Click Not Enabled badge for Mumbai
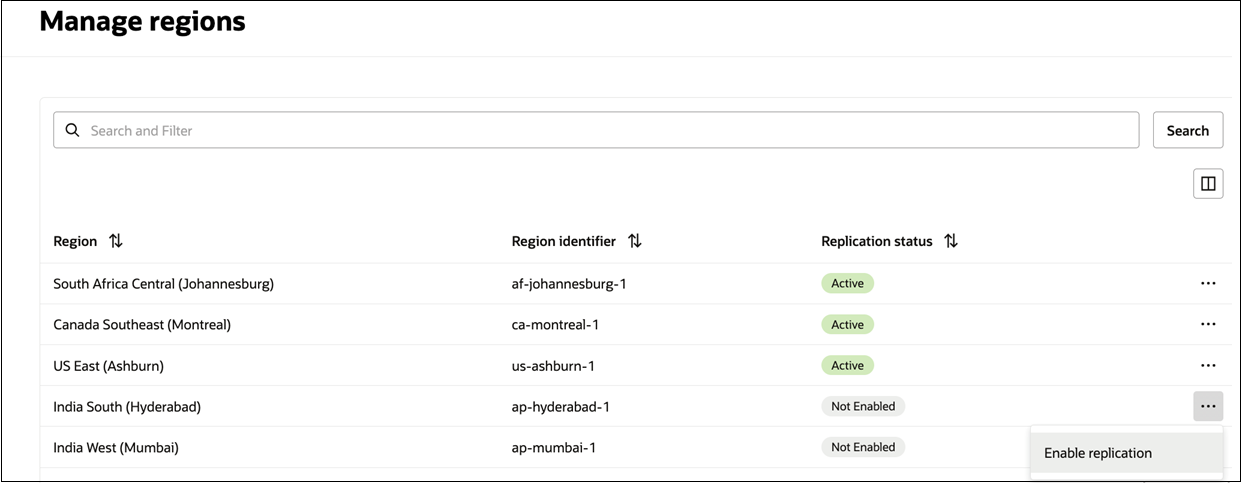The image size is (1241, 483). point(863,447)
